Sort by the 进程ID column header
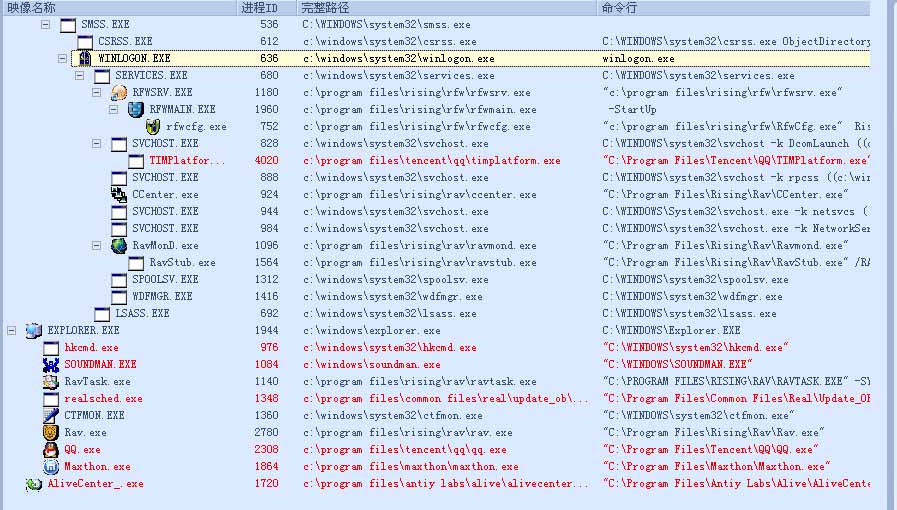897x510 pixels. [267, 8]
